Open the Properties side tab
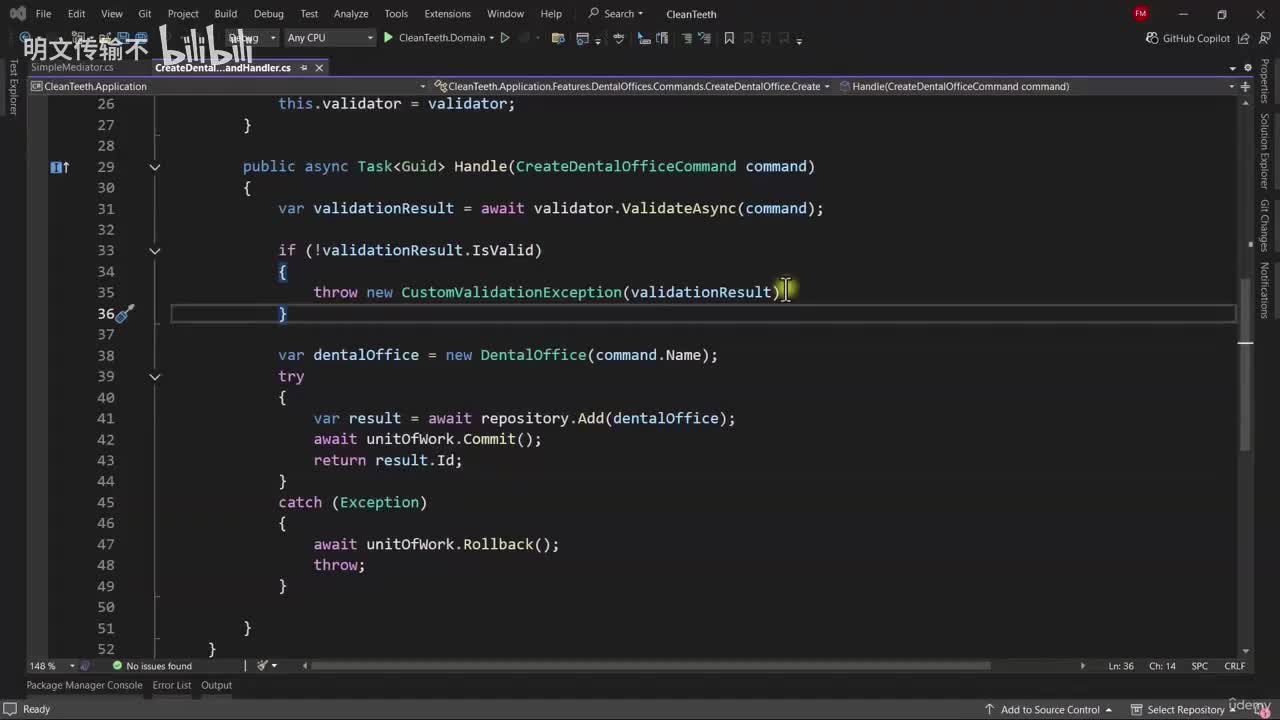The height and width of the screenshot is (720, 1280). [x=1265, y=81]
